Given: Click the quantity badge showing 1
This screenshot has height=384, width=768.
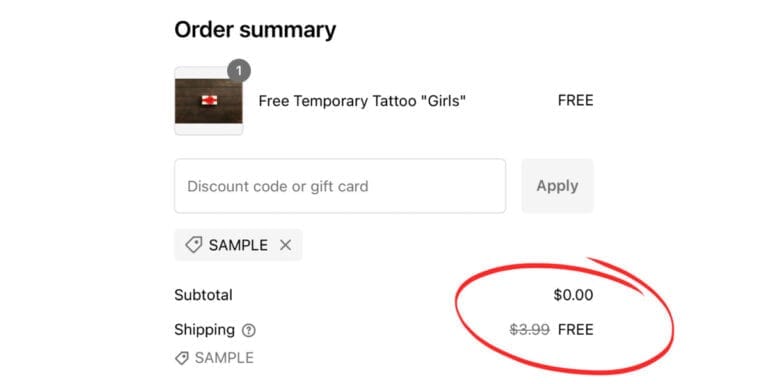Looking at the screenshot, I should tap(239, 72).
